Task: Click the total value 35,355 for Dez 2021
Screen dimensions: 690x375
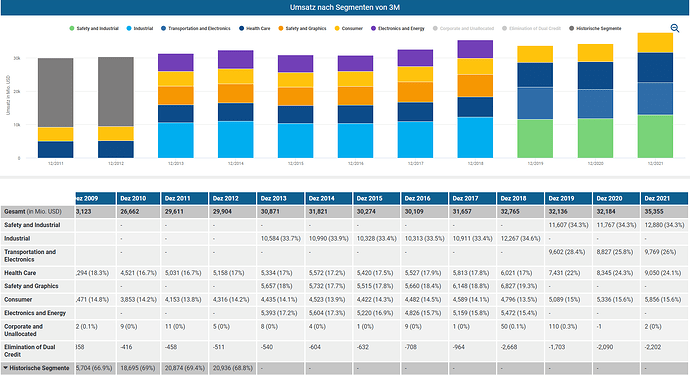Action: click(x=654, y=212)
